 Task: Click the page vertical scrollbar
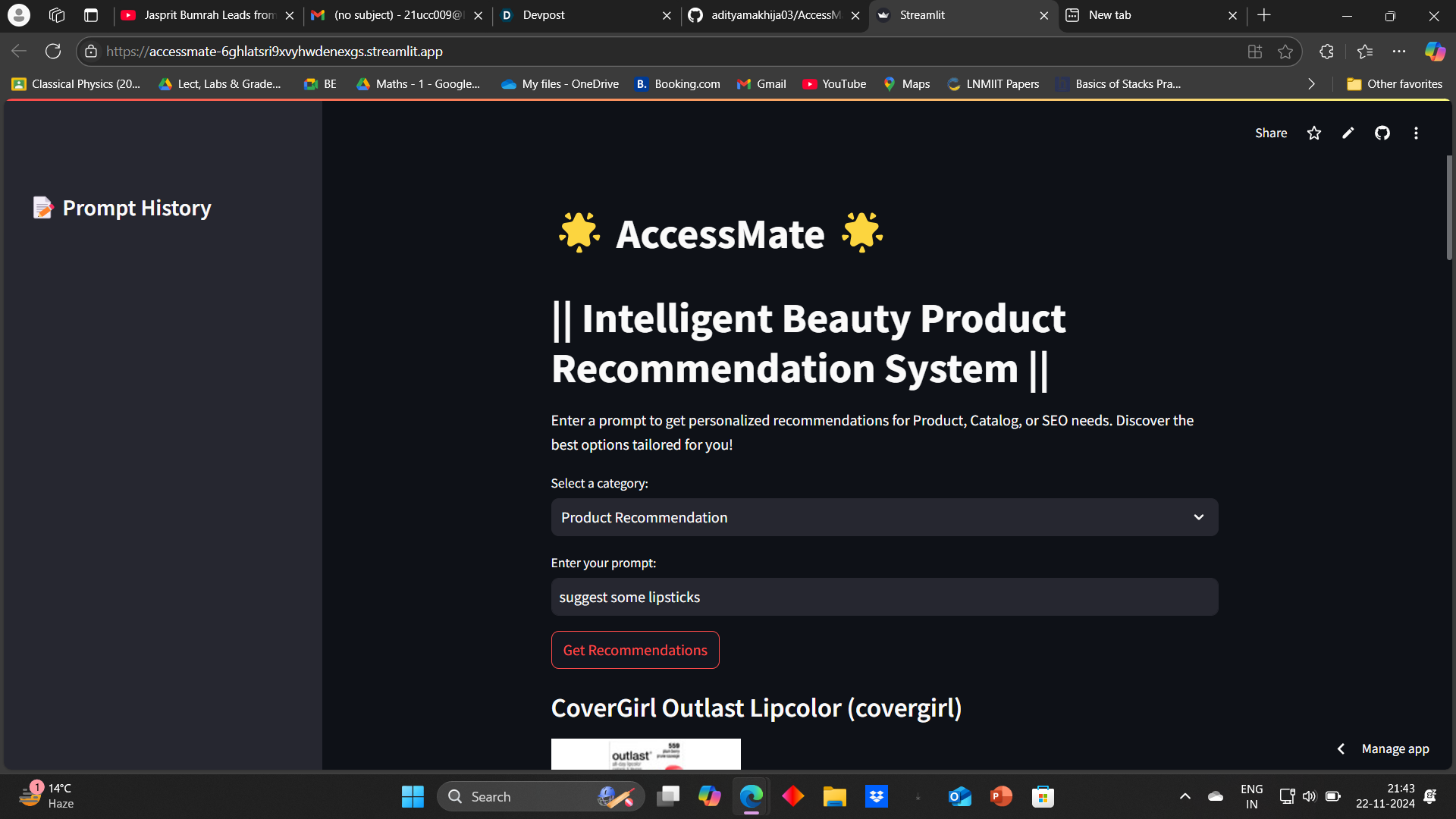(x=1448, y=209)
